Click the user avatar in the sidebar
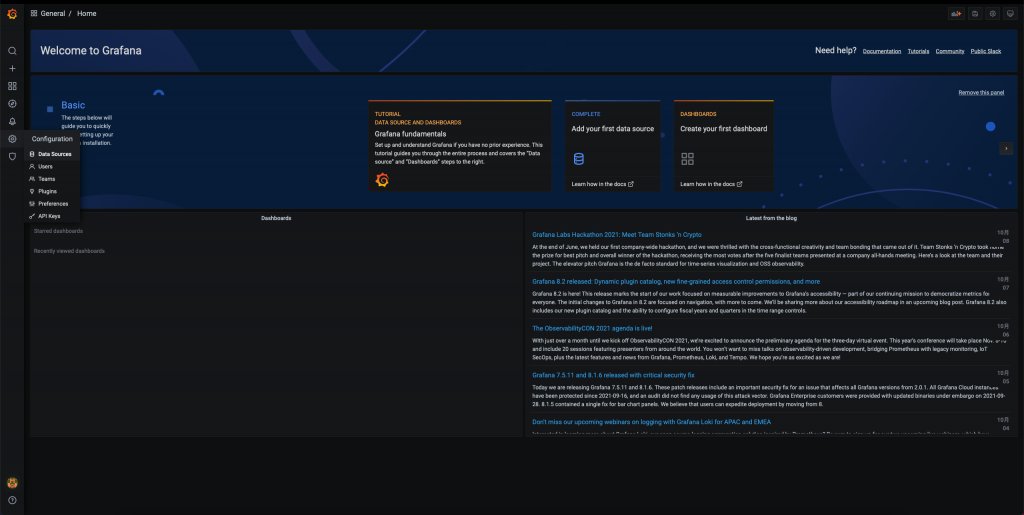The height and width of the screenshot is (515, 1024). pos(12,483)
